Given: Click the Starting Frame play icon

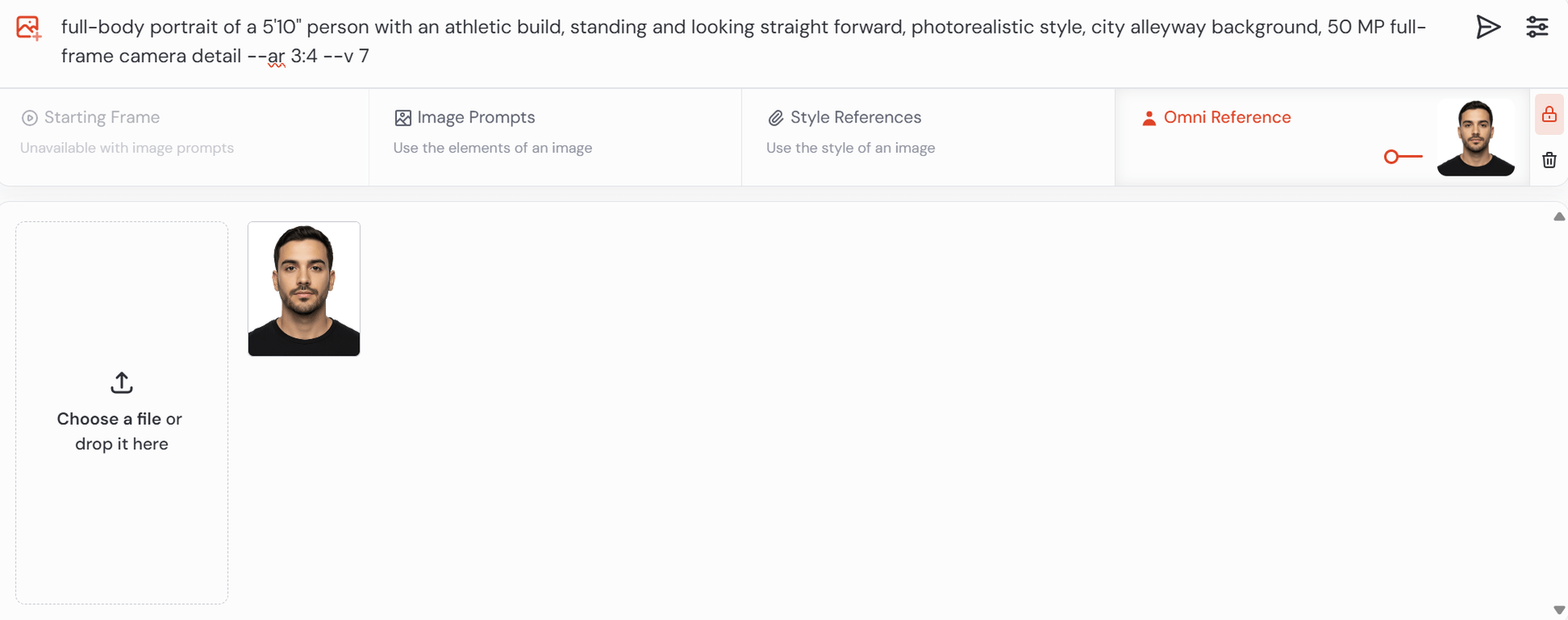Looking at the screenshot, I should point(29,118).
